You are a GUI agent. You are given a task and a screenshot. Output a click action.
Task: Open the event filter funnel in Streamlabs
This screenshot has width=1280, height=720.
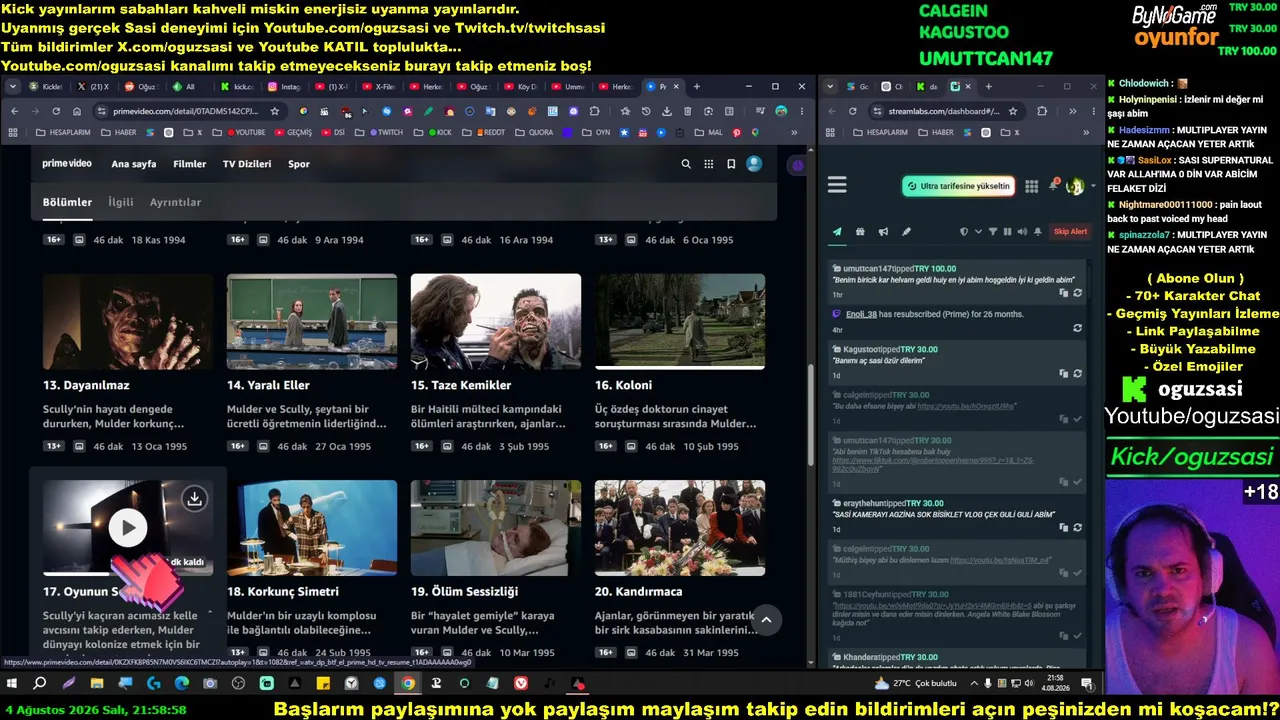coord(993,232)
